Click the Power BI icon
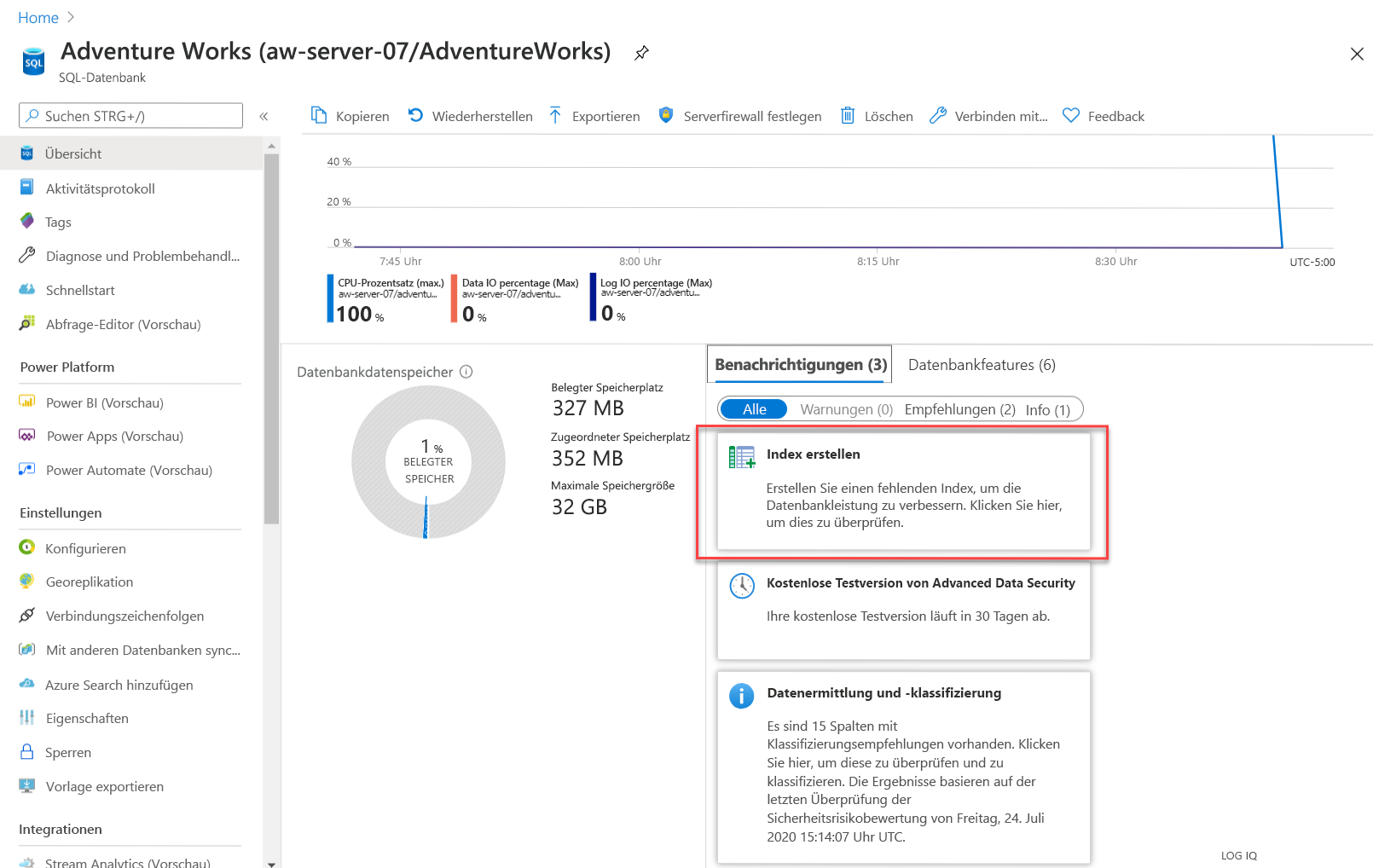 [x=27, y=402]
